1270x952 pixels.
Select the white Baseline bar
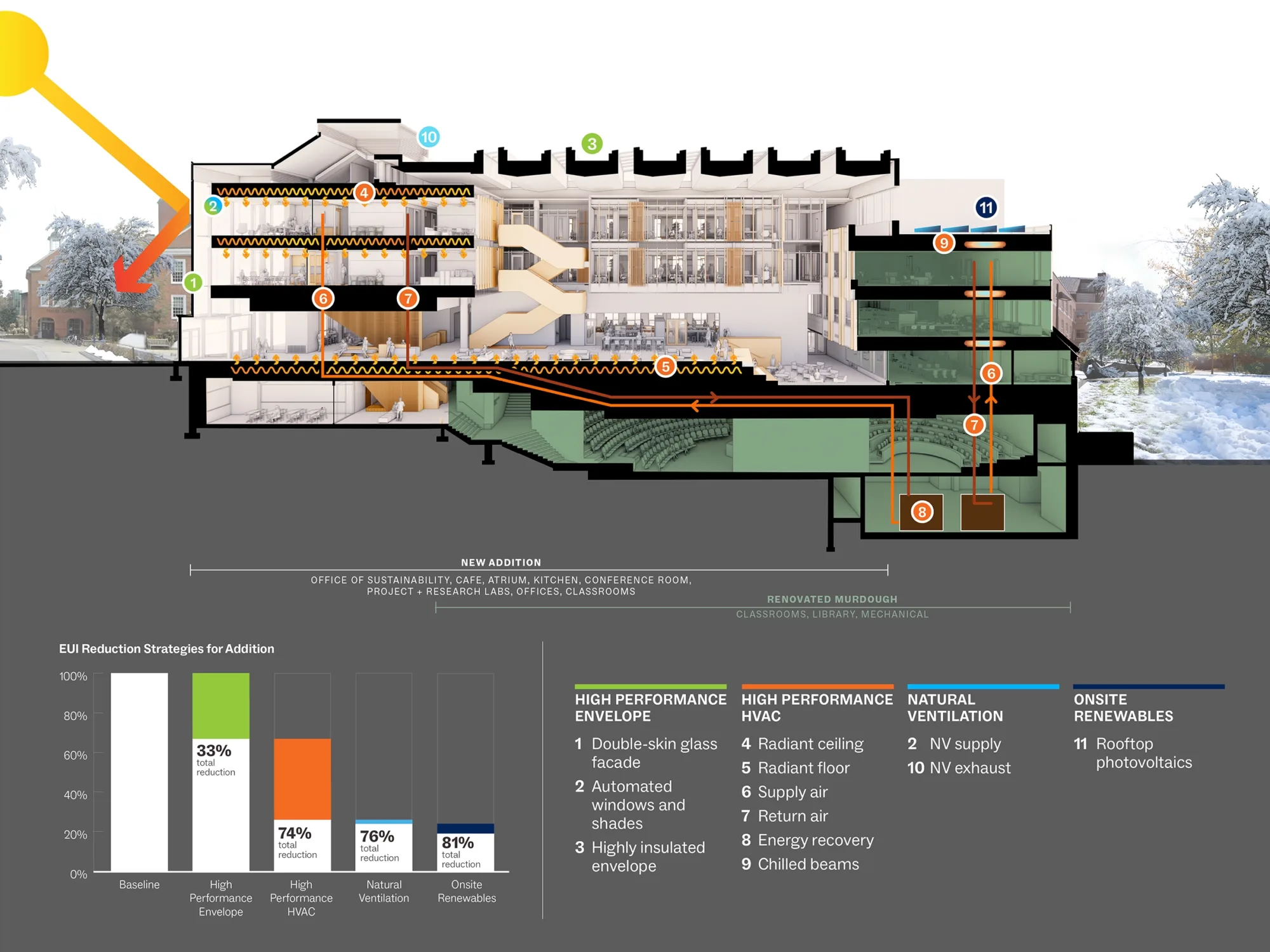(139, 771)
